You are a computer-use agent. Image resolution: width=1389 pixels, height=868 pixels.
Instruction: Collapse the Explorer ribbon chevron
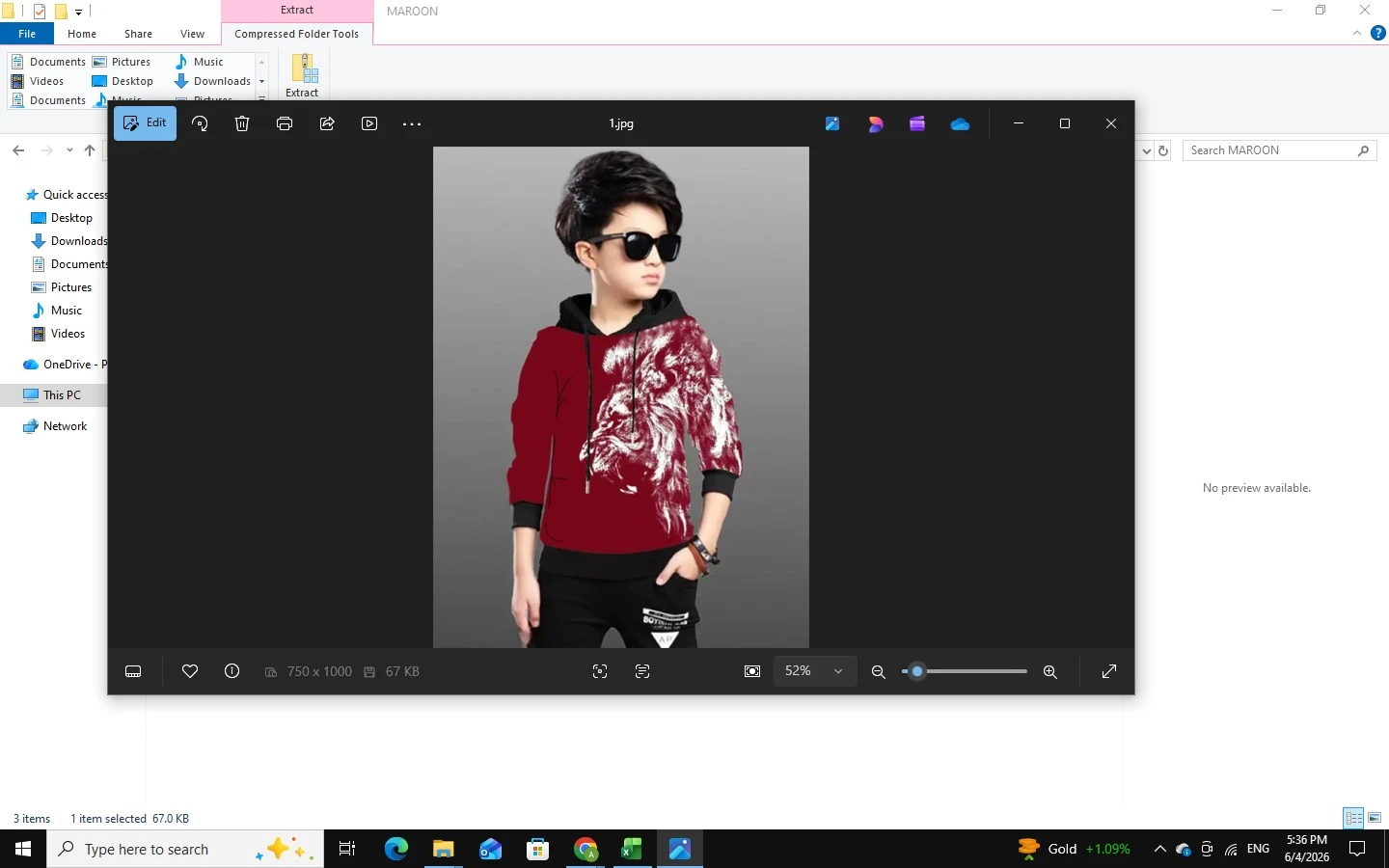1357,34
